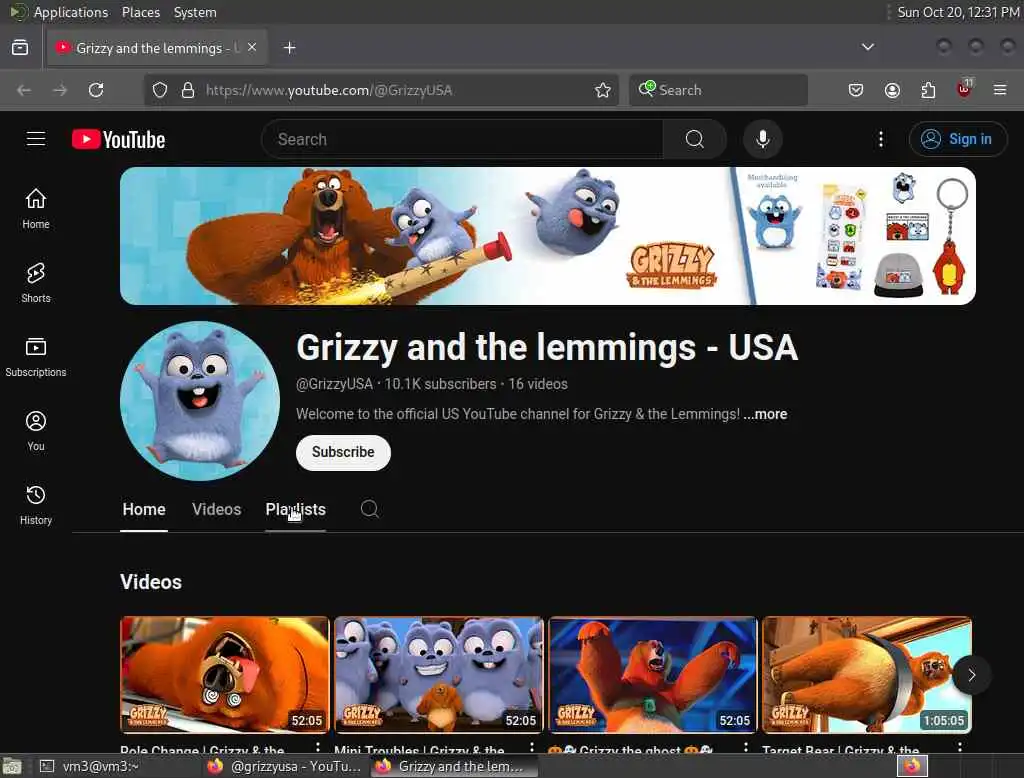Click the channel name heading text
This screenshot has height=778, width=1024.
547,347
